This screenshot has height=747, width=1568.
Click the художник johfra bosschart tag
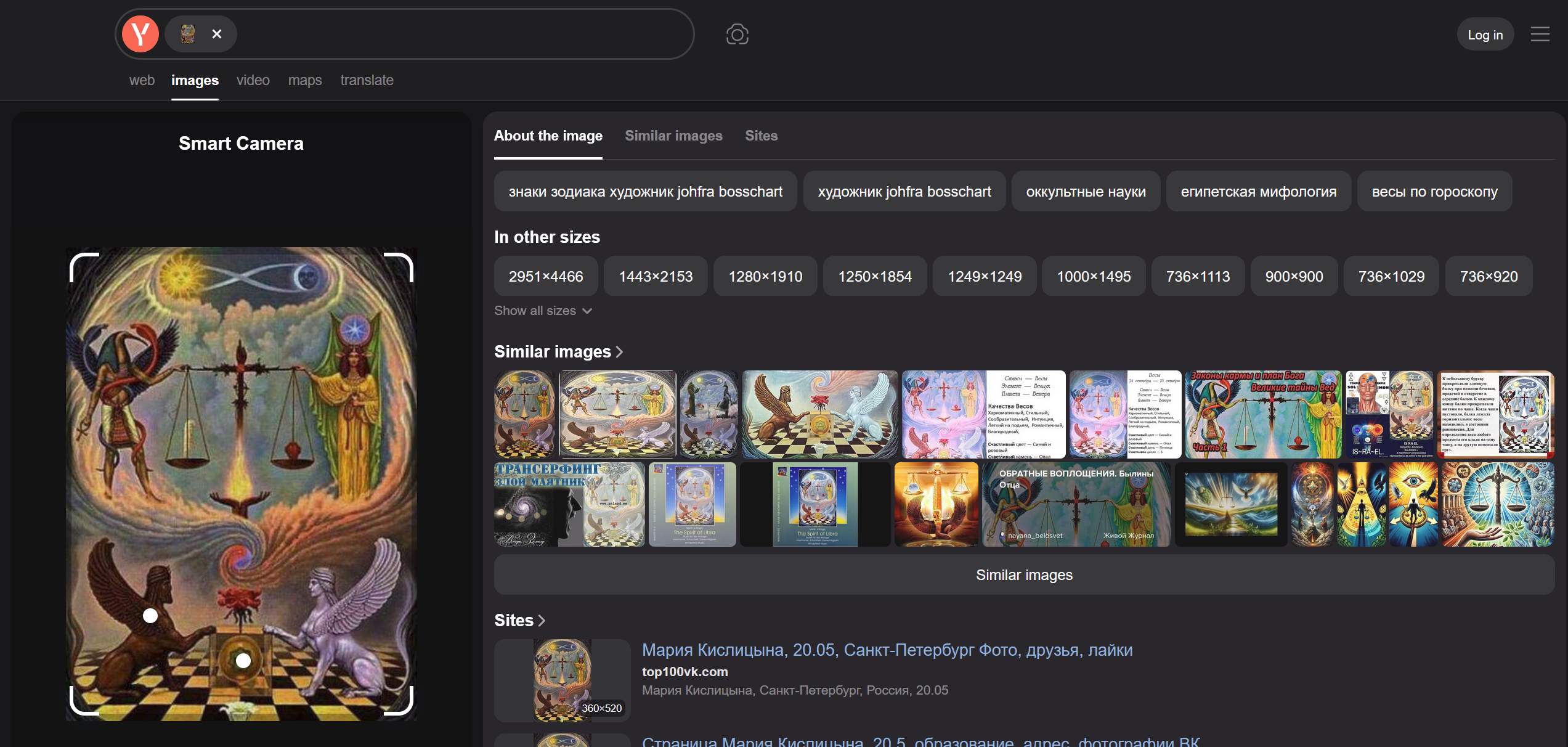(x=904, y=192)
